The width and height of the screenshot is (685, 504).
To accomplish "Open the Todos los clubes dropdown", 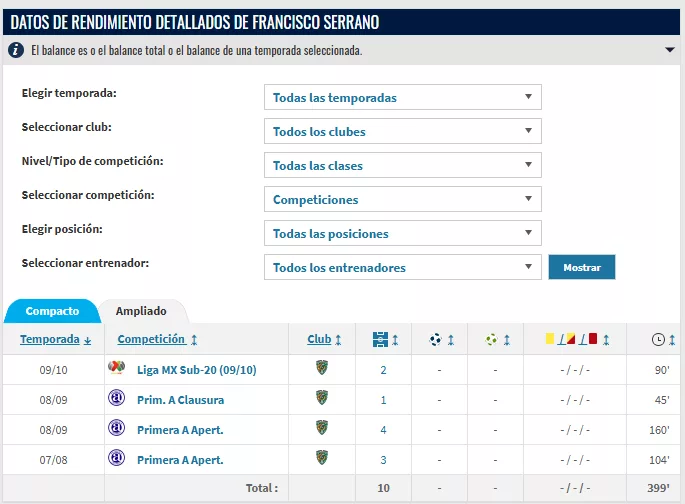I will tap(403, 131).
